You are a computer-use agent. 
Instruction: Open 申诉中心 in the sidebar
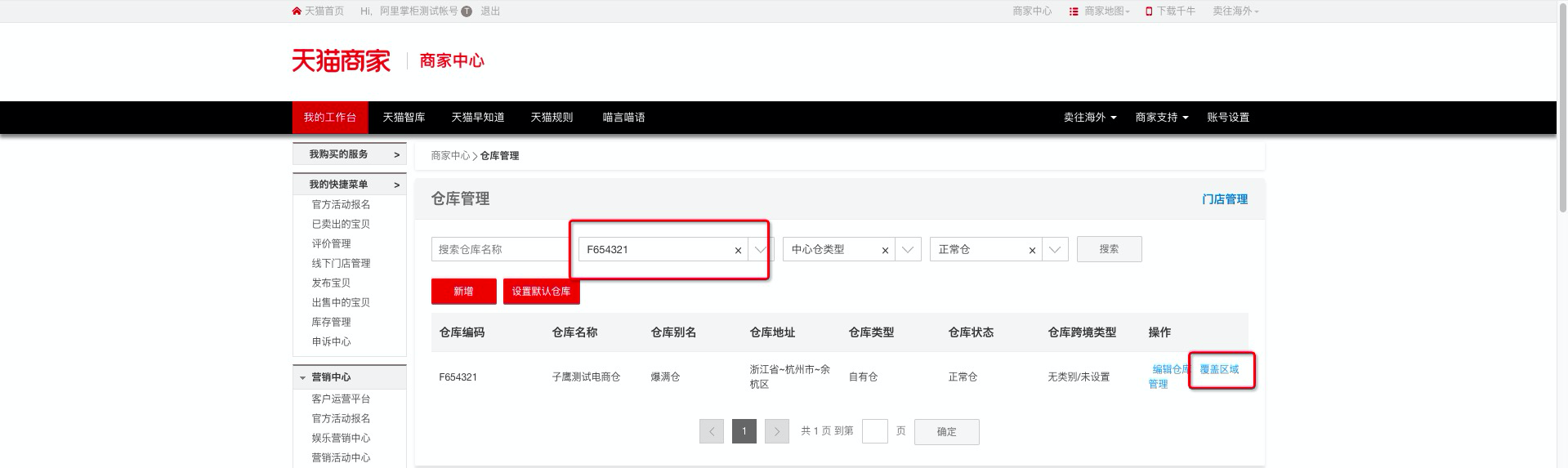(331, 342)
